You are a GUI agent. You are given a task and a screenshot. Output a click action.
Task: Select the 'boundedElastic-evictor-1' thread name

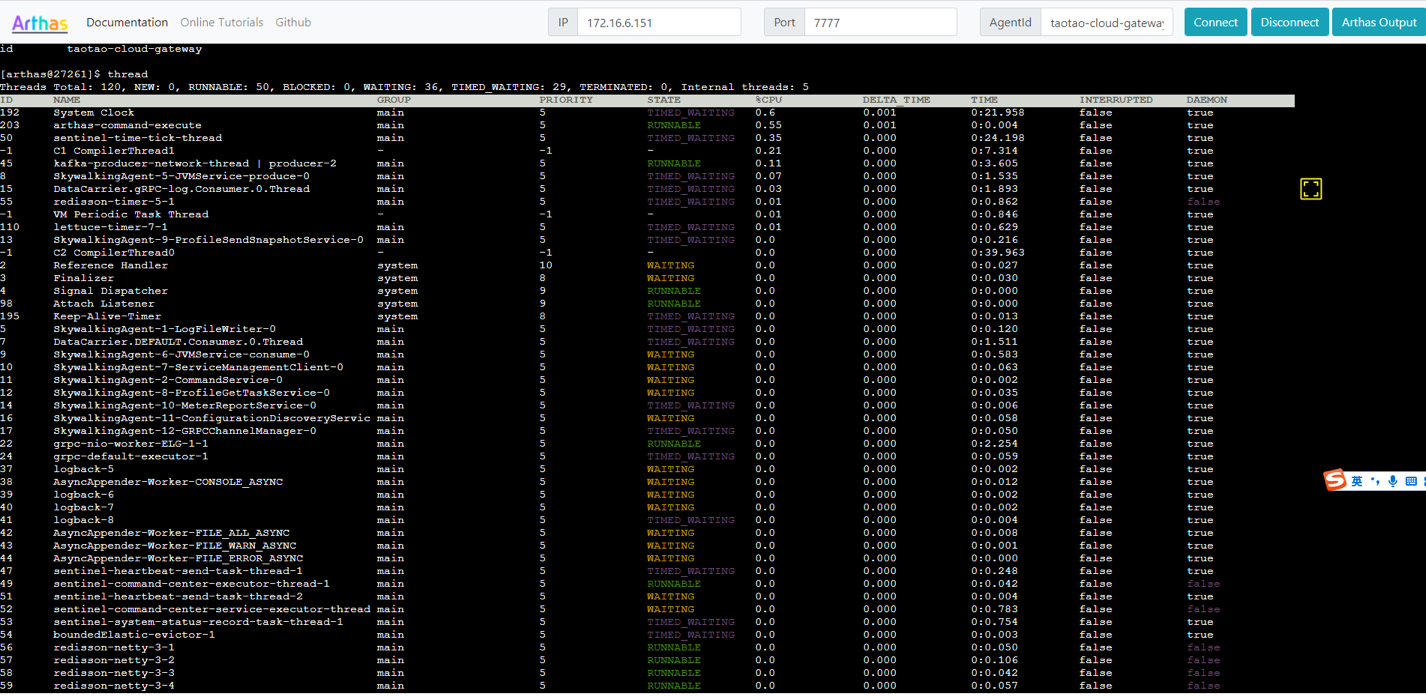(x=134, y=635)
